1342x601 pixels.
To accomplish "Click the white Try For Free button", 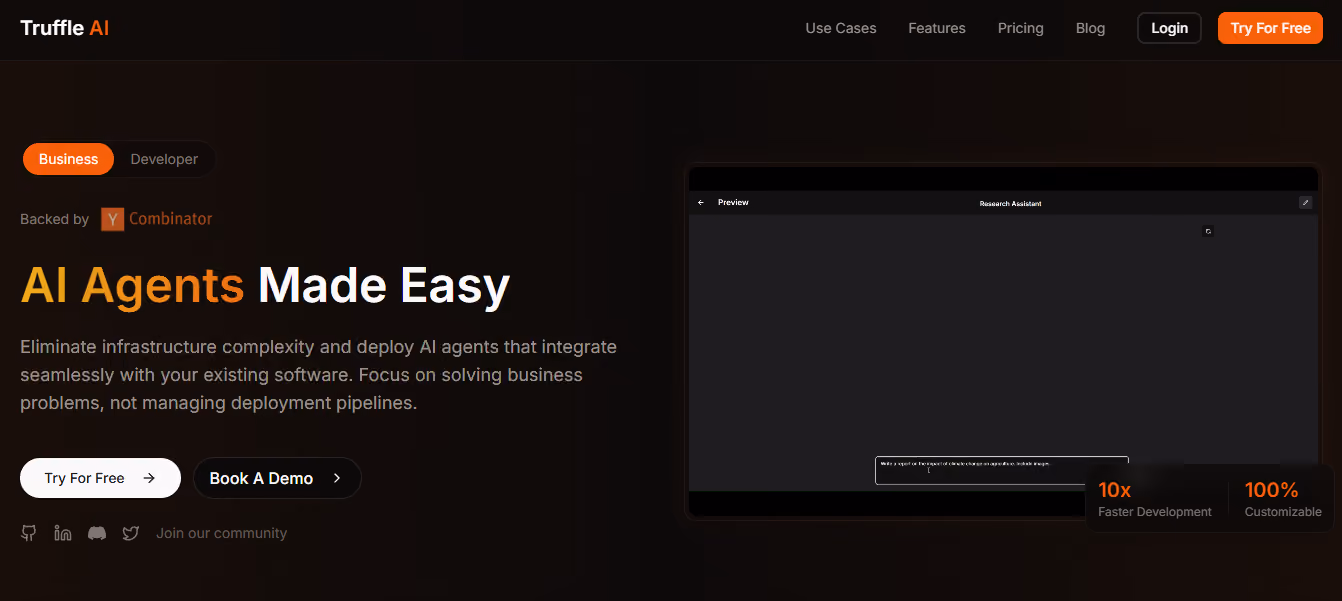I will click(x=100, y=478).
